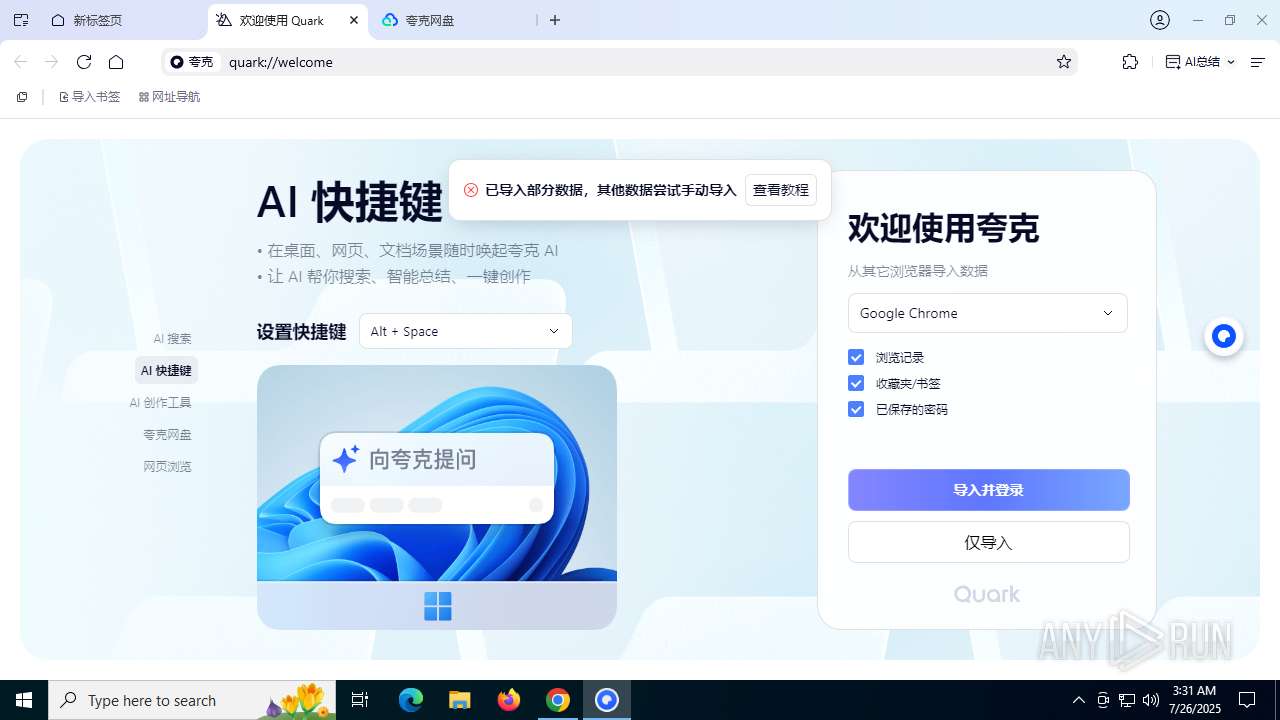Click the 仅导入 button
Viewport: 1280px width, 720px height.
coord(989,543)
